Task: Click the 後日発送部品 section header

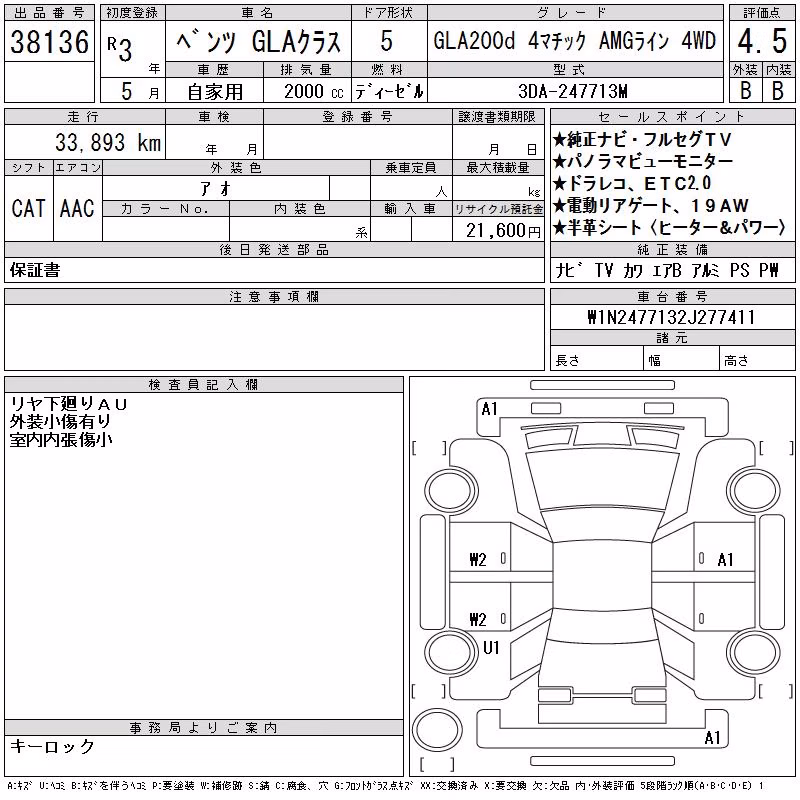Action: 274,249
